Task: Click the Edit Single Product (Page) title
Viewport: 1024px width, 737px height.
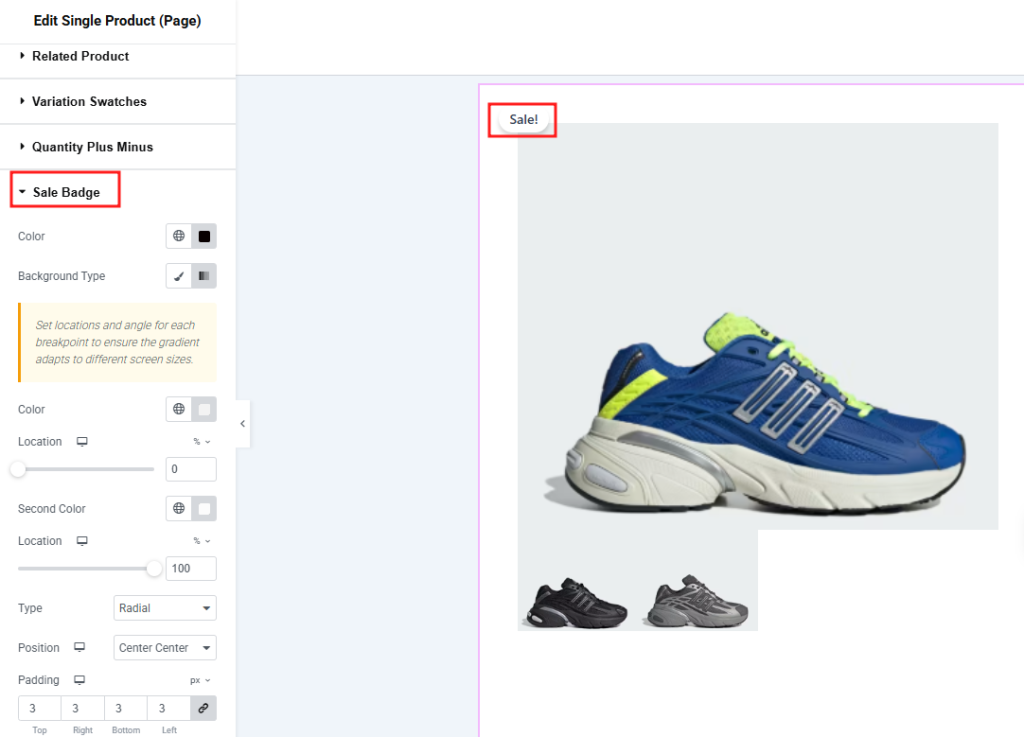Action: [x=118, y=21]
